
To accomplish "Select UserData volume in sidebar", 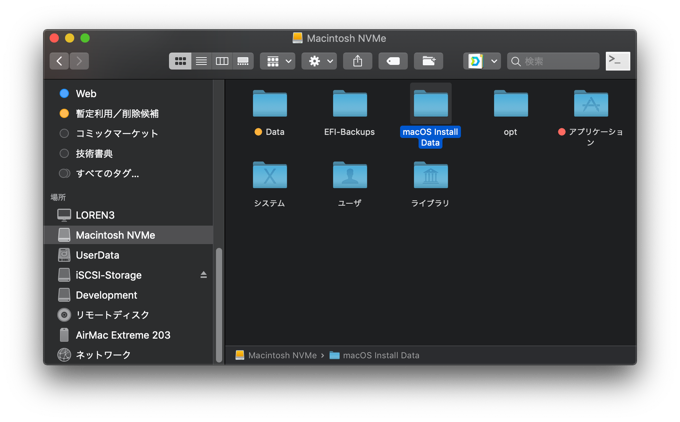I will 128,255.
